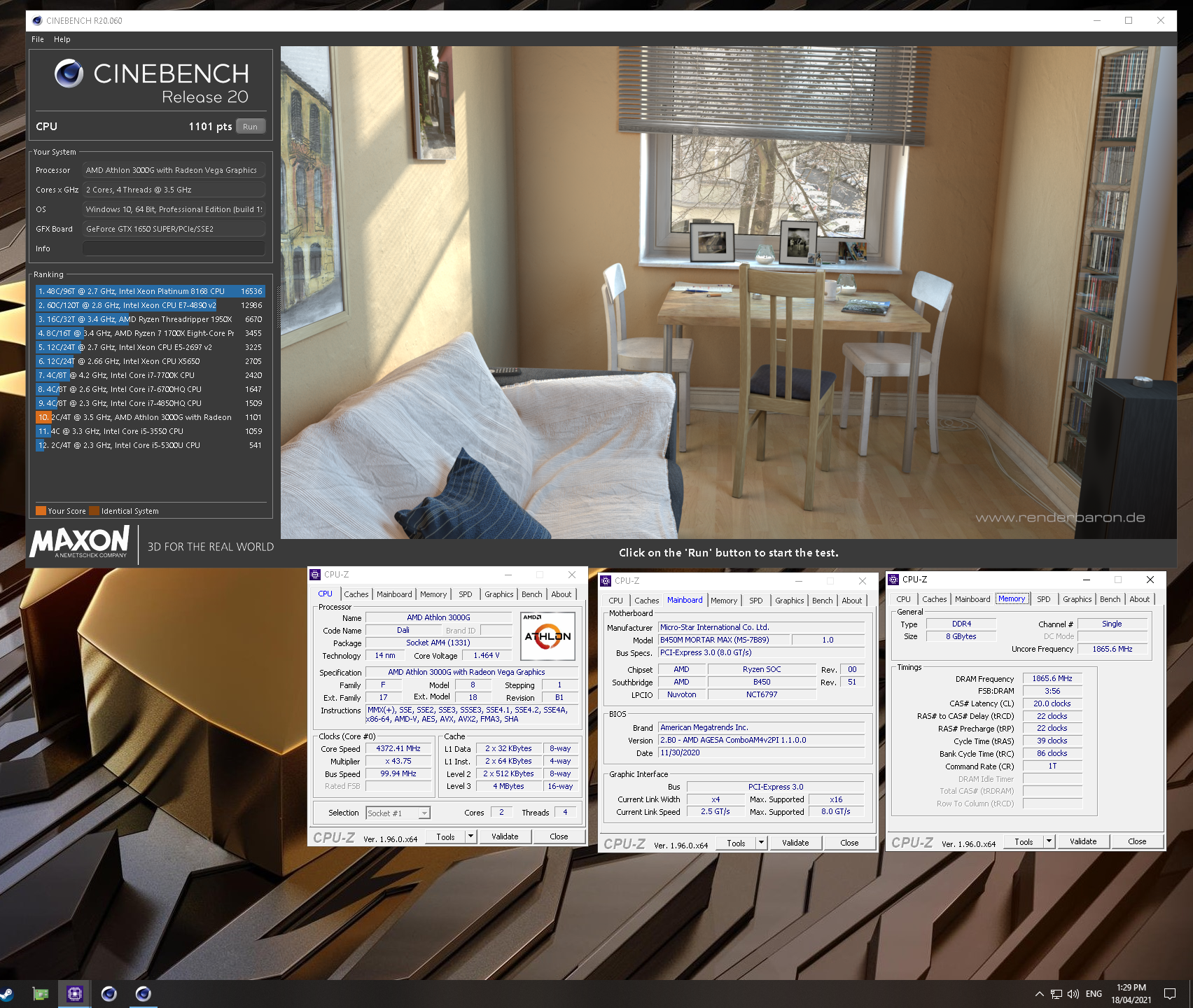Screen dimensions: 1193x1008
Task: Expand Tools dropdown arrow in first CPU-Z
Action: tap(471, 836)
